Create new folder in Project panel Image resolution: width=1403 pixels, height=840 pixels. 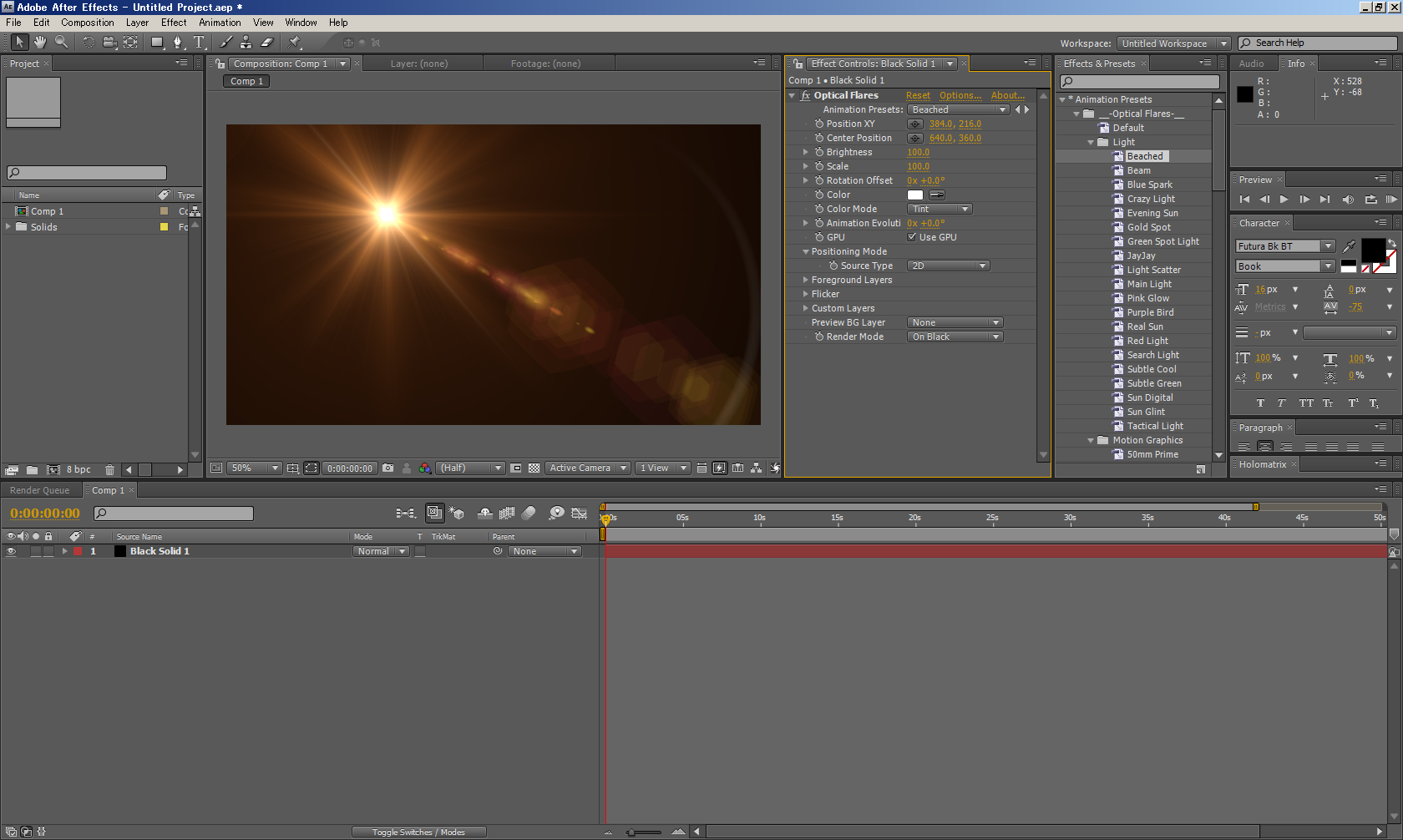click(32, 470)
